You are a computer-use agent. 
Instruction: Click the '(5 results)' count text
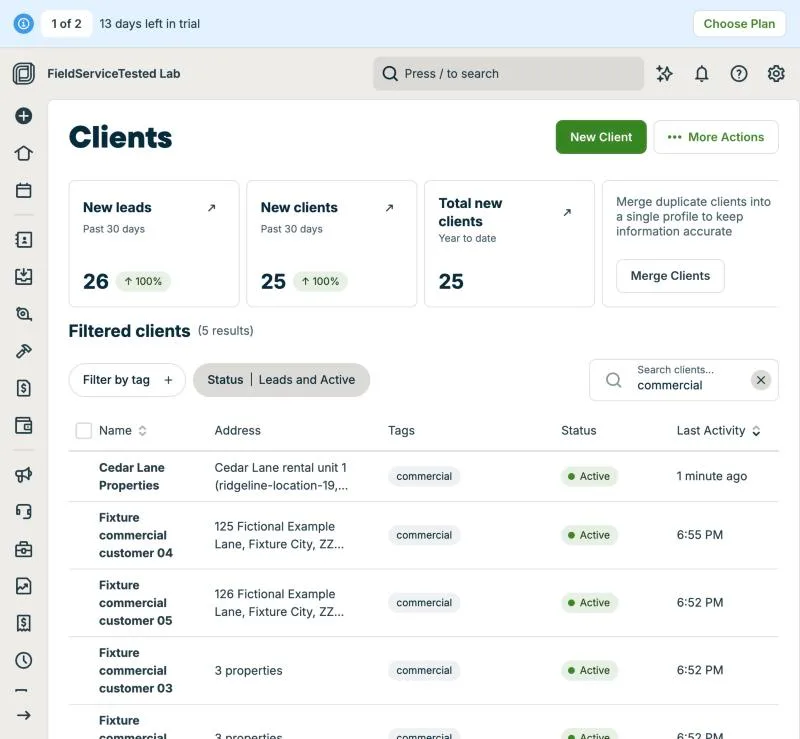coord(226,331)
